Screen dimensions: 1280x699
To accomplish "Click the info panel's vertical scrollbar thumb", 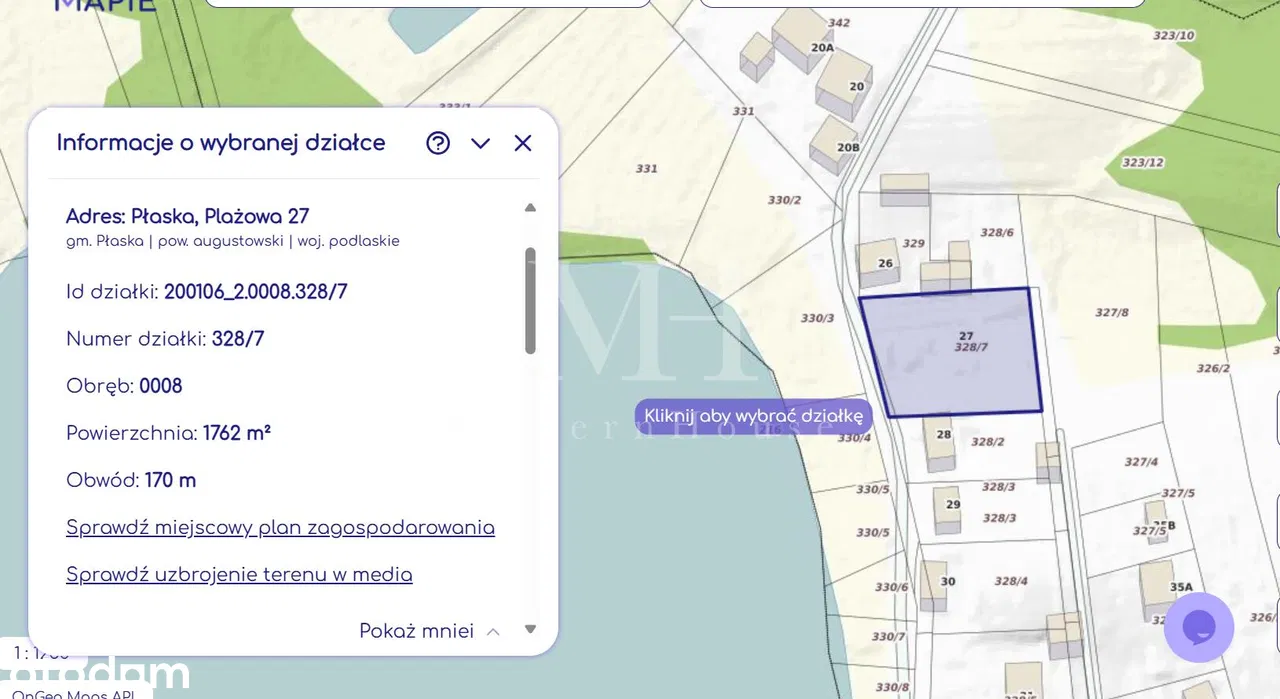I will [x=530, y=300].
